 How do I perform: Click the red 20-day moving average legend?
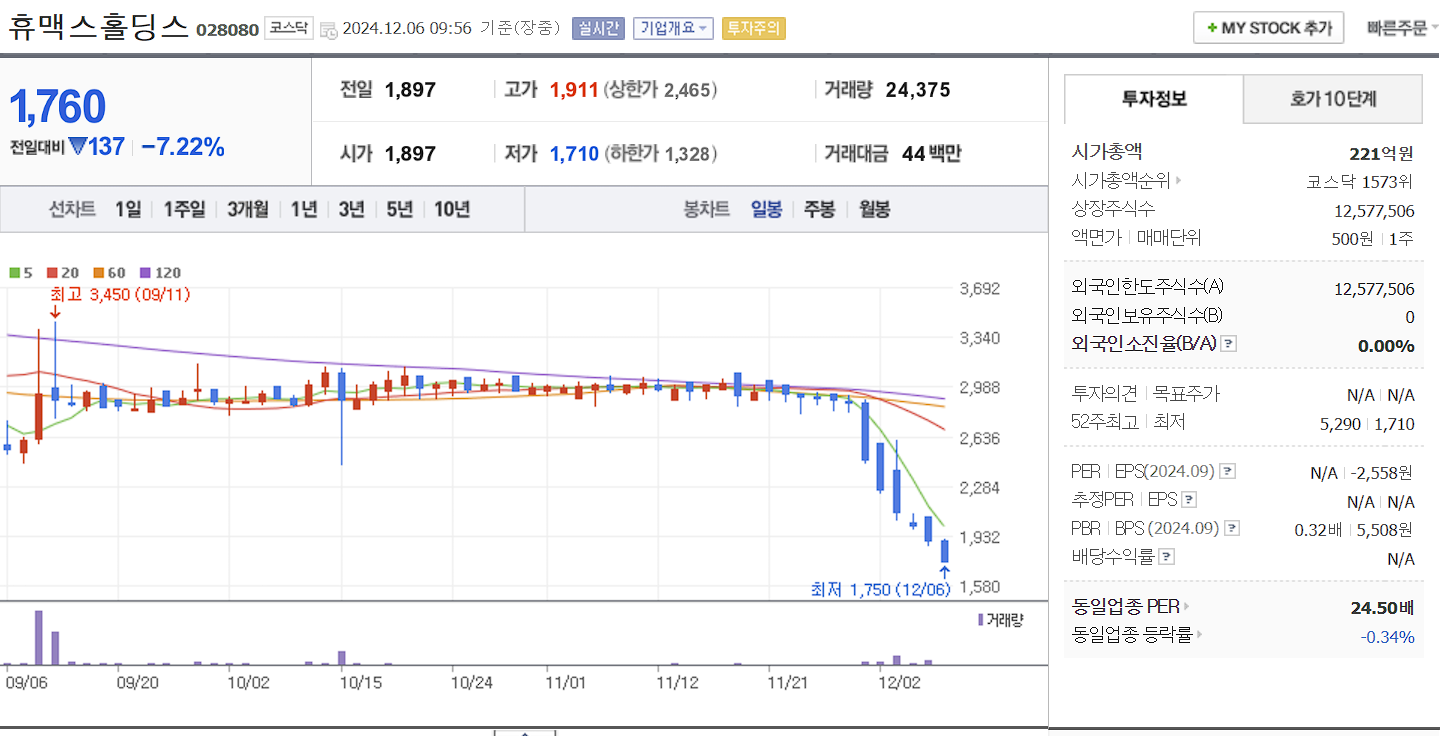pyautogui.click(x=64, y=272)
